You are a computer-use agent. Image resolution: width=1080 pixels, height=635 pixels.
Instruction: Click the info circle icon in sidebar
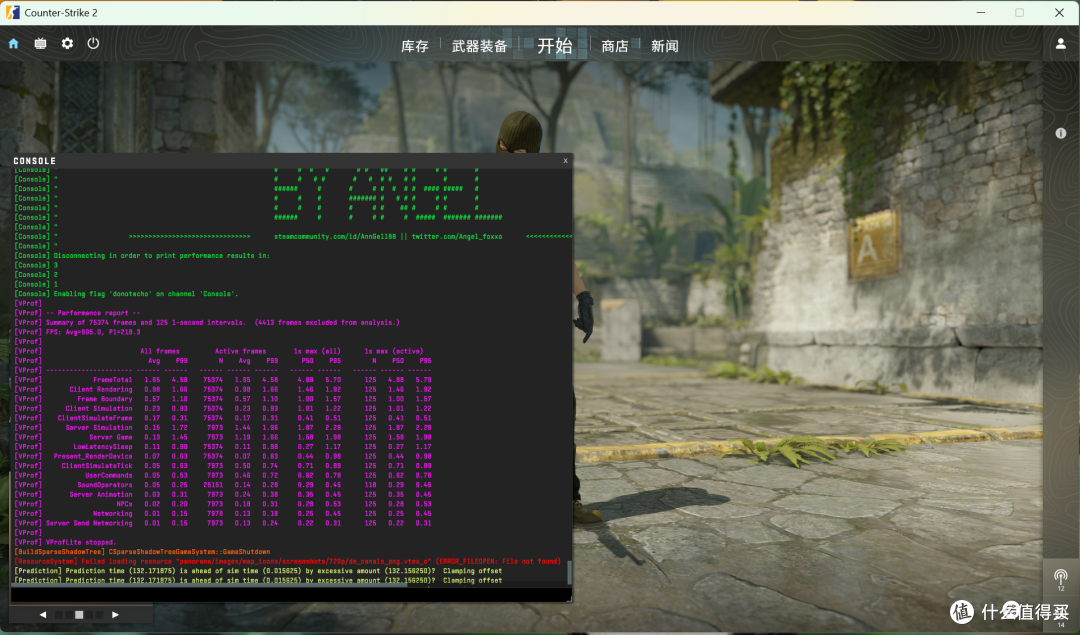pyautogui.click(x=1061, y=133)
